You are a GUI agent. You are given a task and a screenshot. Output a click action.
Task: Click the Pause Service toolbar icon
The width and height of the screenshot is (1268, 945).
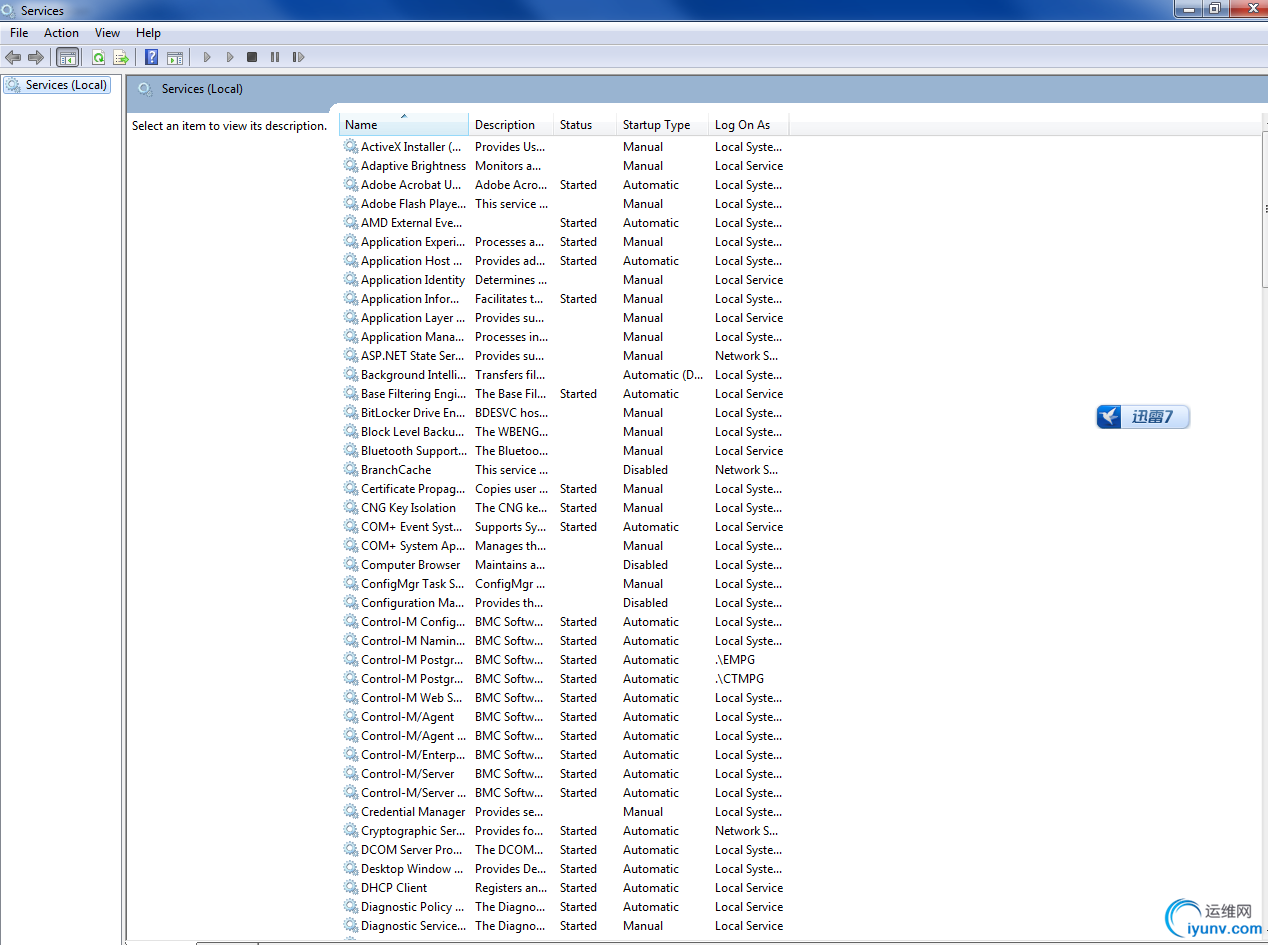pos(275,57)
